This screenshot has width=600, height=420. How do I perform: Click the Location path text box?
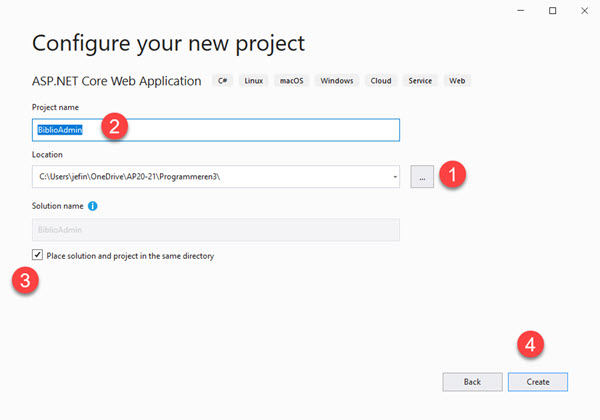(216, 177)
